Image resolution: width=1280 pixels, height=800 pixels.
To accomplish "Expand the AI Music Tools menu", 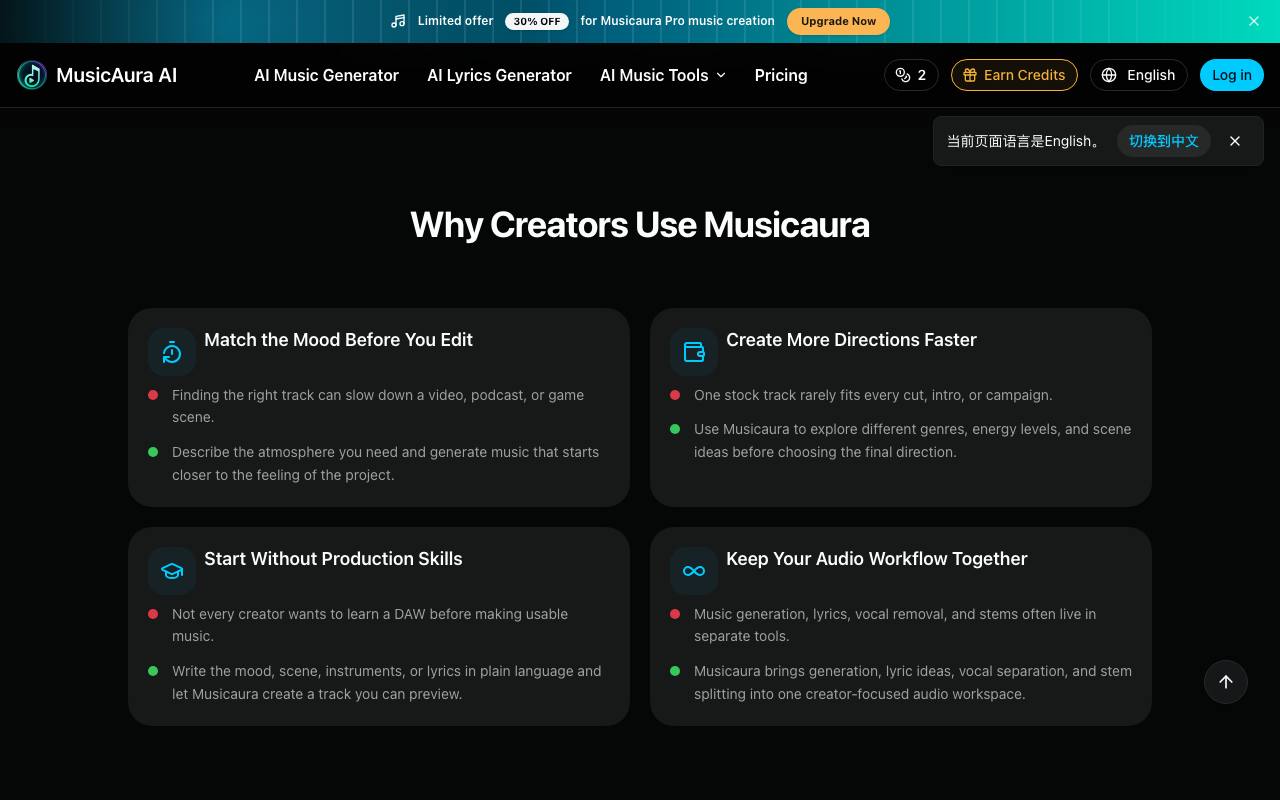I will (x=663, y=75).
